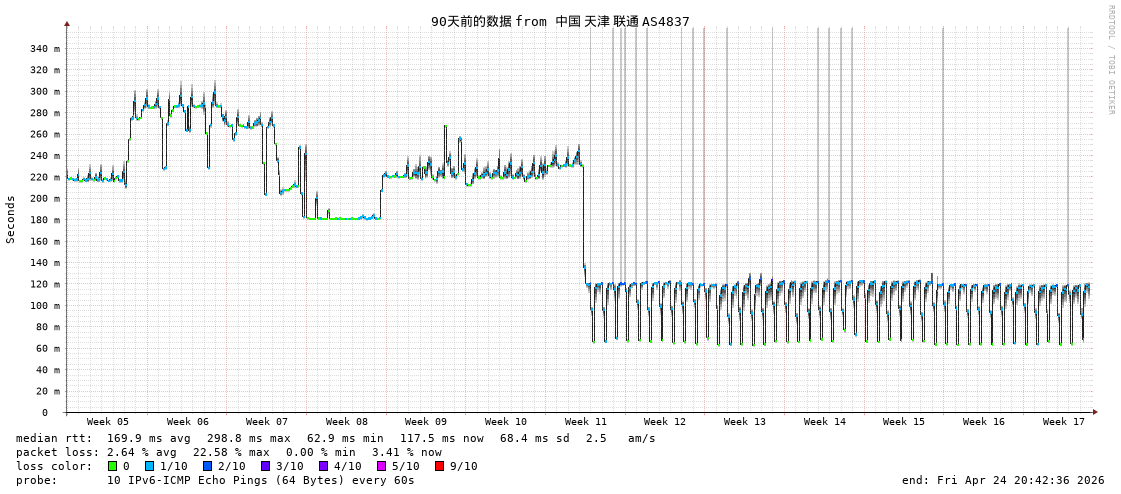Click the 120 m y-axis tick label
Image resolution: width=1121 pixels, height=494 pixels.
44,284
